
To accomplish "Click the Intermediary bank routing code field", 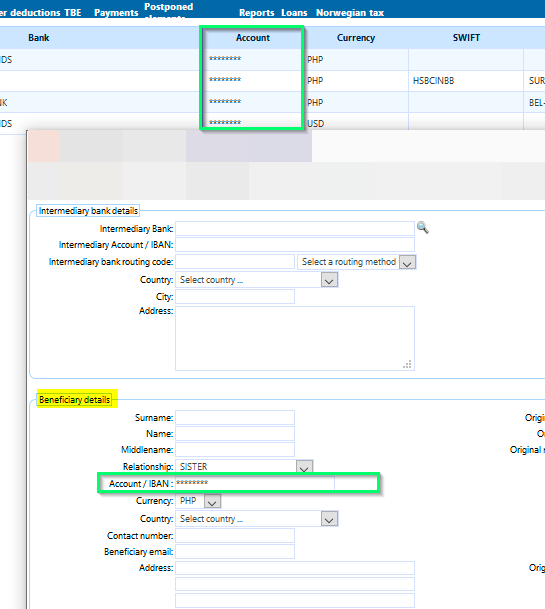I will coord(235,261).
